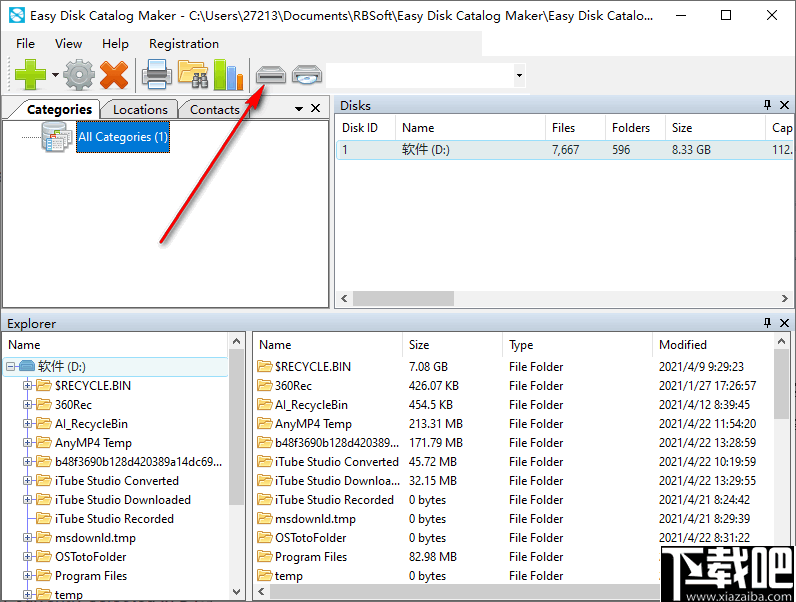Sort files by the Modified column header
796x602 pixels.
click(x=712, y=345)
